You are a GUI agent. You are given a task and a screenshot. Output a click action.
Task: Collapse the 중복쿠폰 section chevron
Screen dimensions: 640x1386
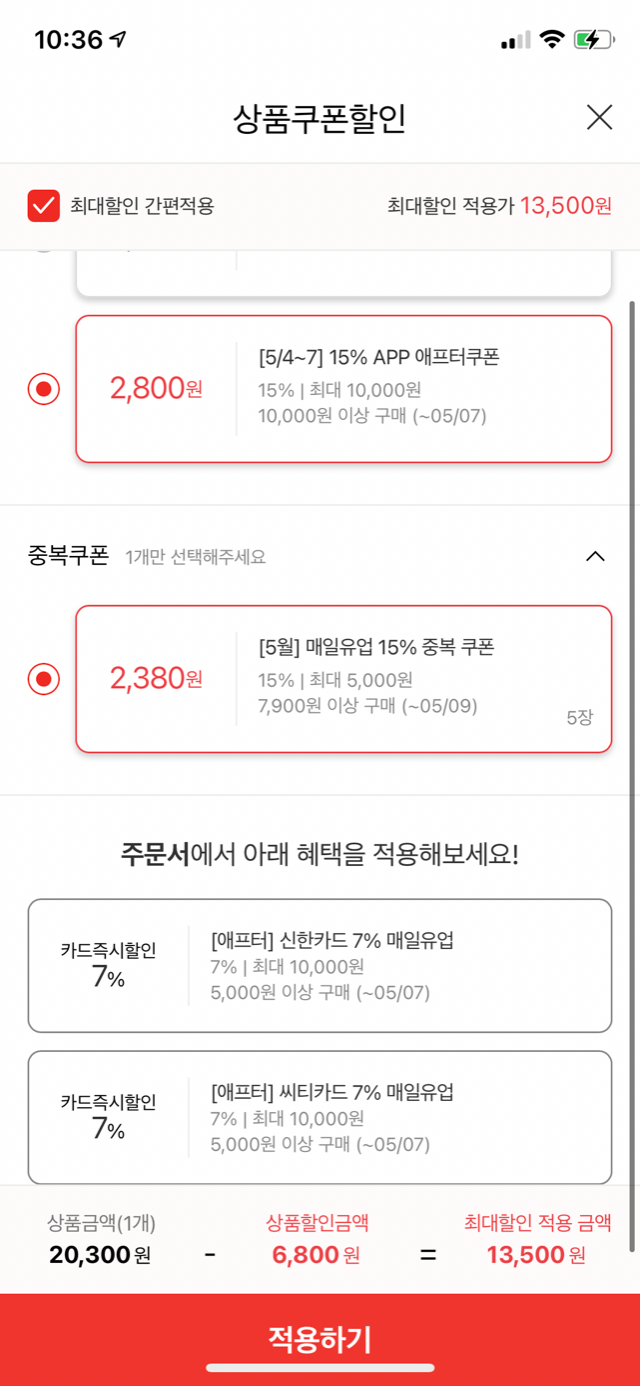pos(595,556)
